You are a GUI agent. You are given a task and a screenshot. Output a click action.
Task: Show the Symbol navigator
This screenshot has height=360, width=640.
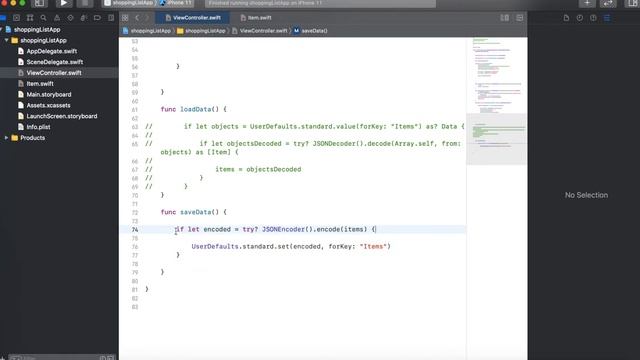[30, 18]
